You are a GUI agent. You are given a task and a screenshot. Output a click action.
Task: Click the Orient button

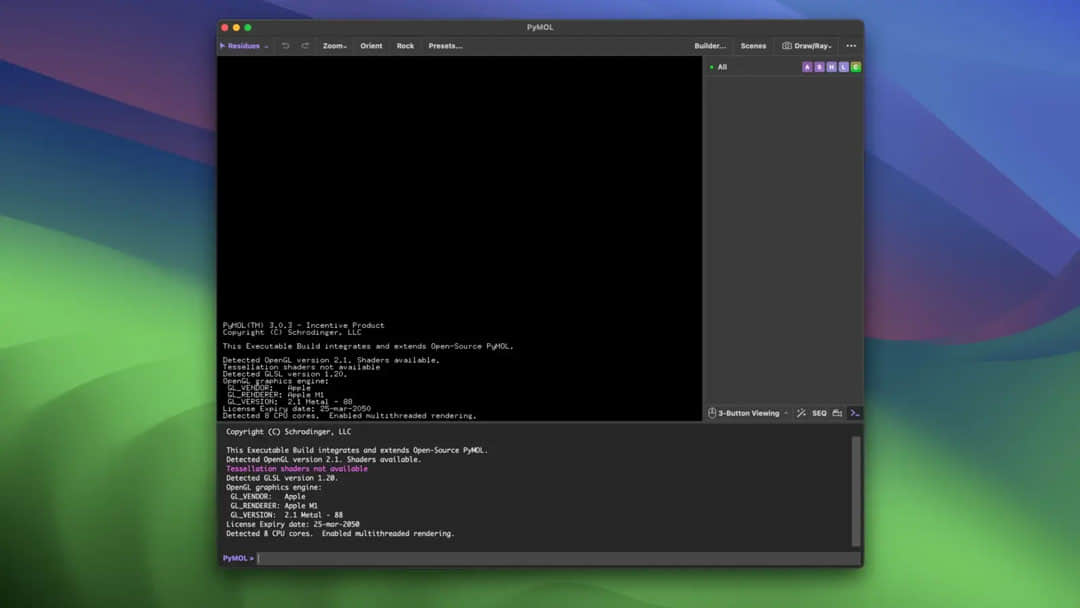[371, 46]
